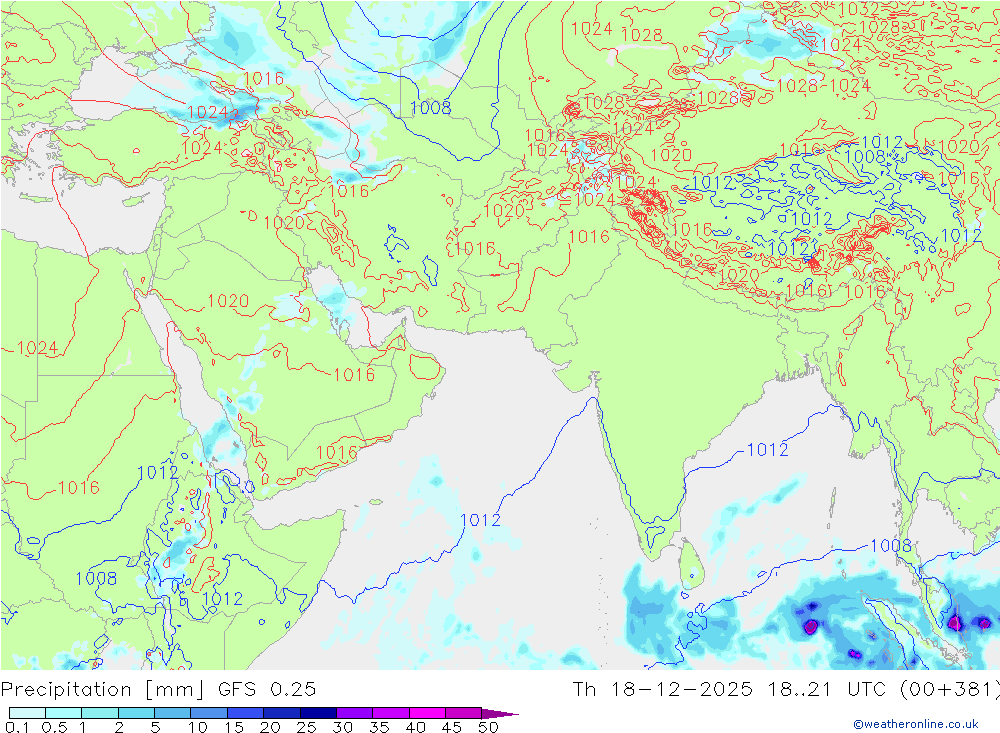1000x733 pixels.
Task: Pick the 10 mm blue legend box
Action: tap(209, 713)
